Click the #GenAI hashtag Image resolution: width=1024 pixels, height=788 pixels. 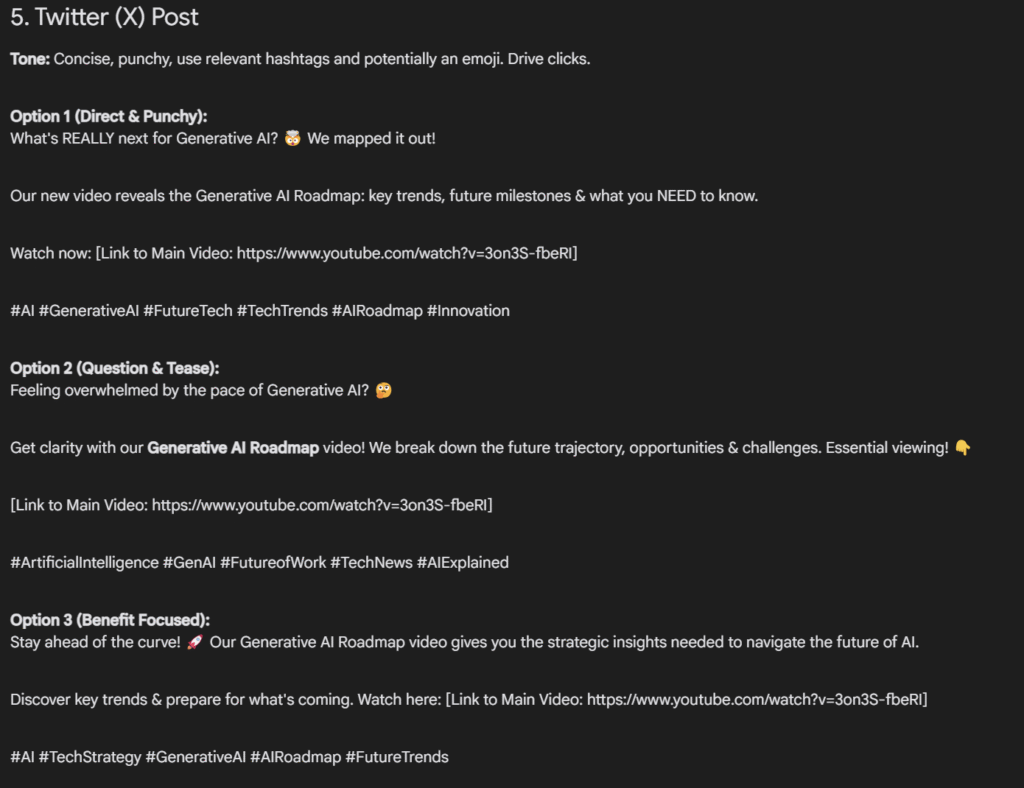(x=189, y=563)
